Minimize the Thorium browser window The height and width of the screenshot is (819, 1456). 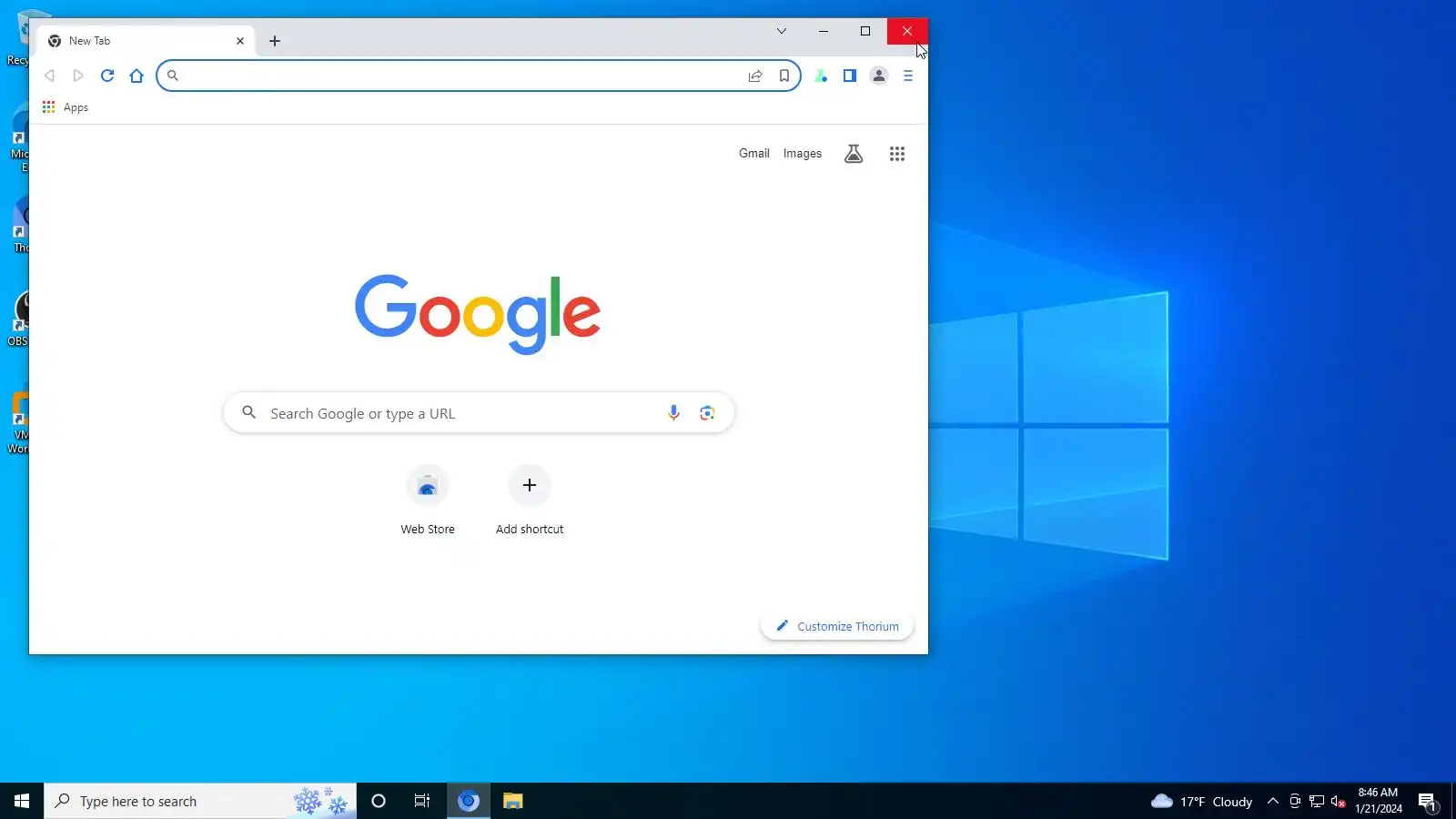pos(824,31)
